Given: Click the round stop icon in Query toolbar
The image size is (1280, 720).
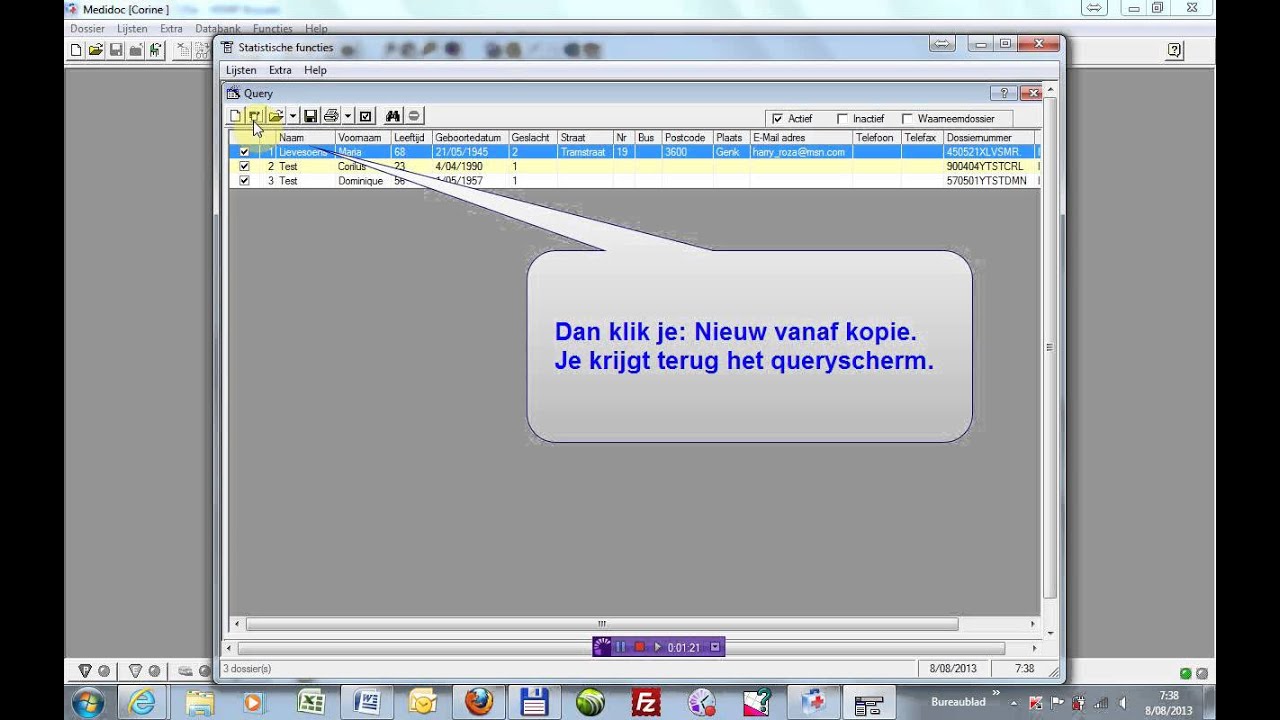Looking at the screenshot, I should (x=414, y=116).
